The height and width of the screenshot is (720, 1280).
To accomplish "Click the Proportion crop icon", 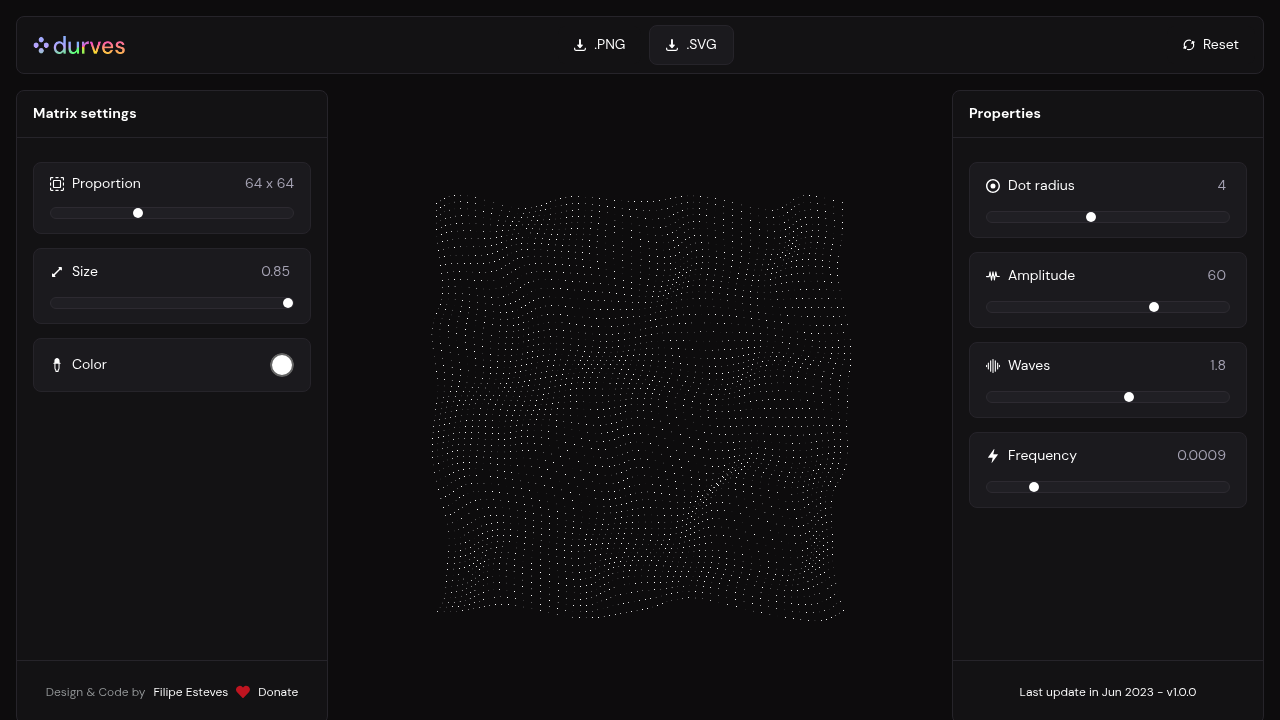I will (x=57, y=184).
